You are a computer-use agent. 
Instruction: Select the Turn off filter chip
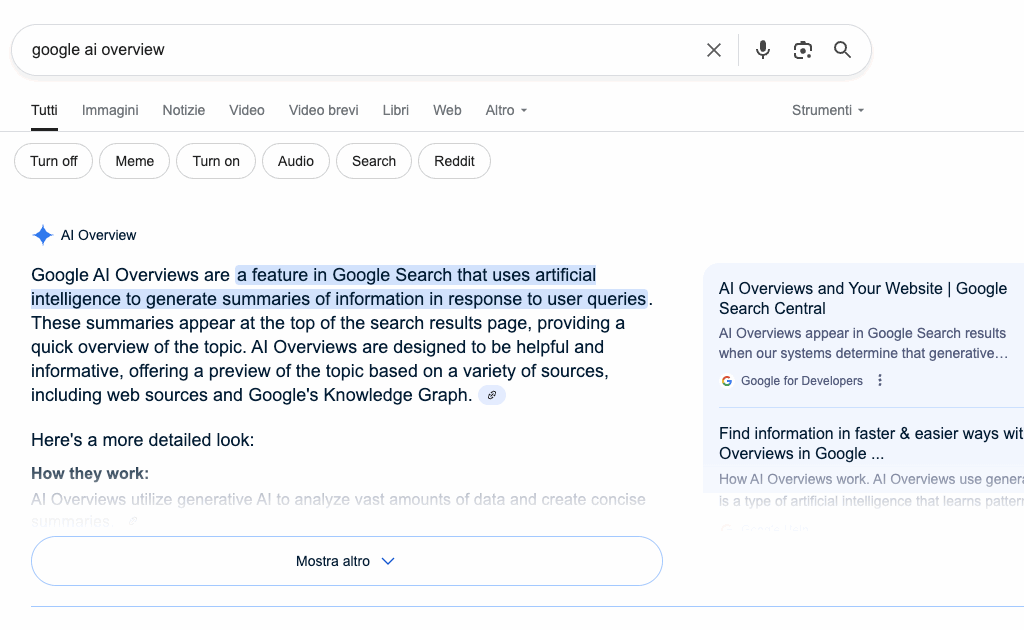coord(54,161)
